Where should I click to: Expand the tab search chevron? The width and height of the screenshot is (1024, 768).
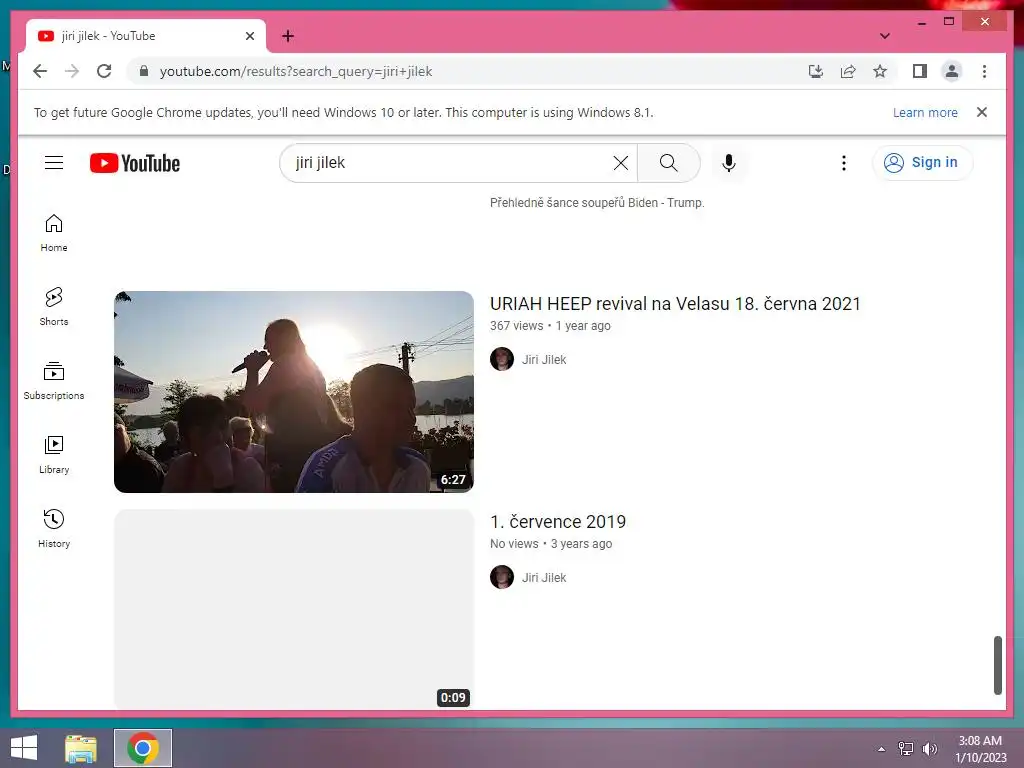point(885,36)
